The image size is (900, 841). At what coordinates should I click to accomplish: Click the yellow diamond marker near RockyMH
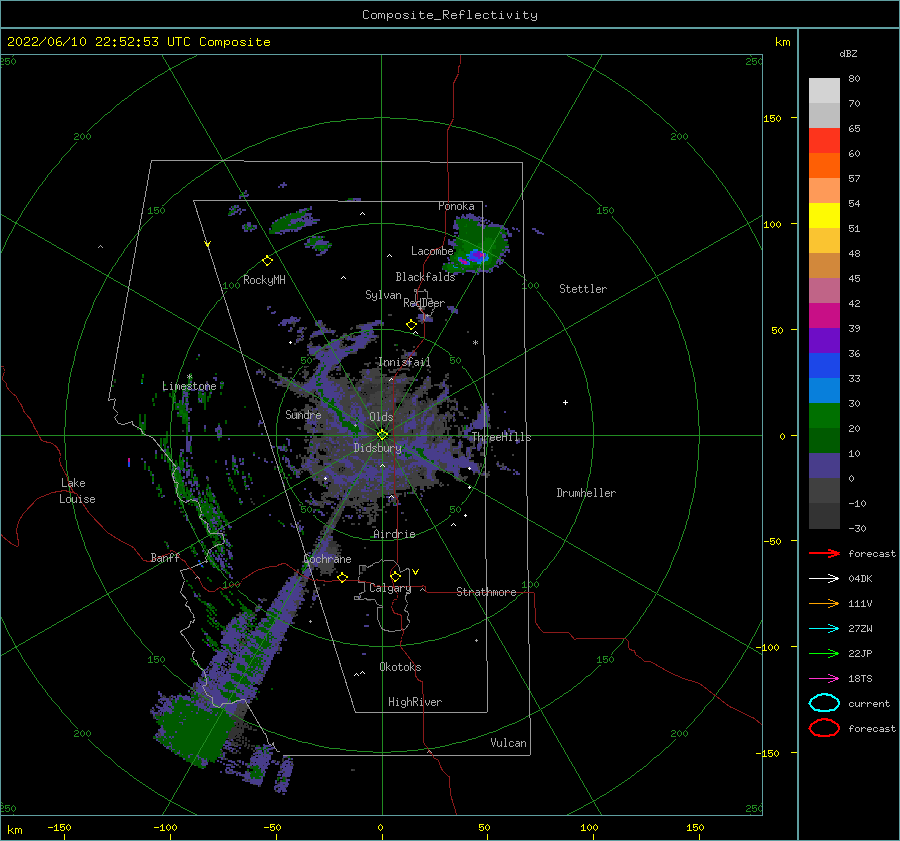(267, 261)
